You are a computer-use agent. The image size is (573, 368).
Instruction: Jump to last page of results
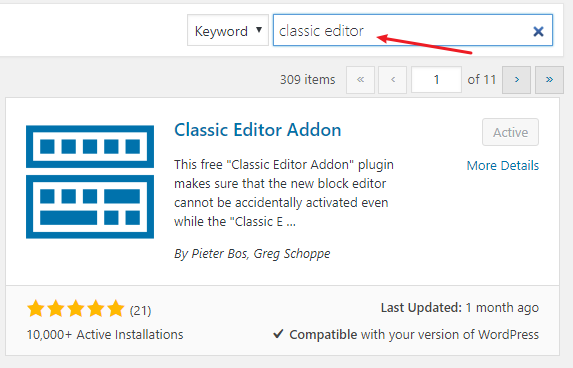click(549, 80)
